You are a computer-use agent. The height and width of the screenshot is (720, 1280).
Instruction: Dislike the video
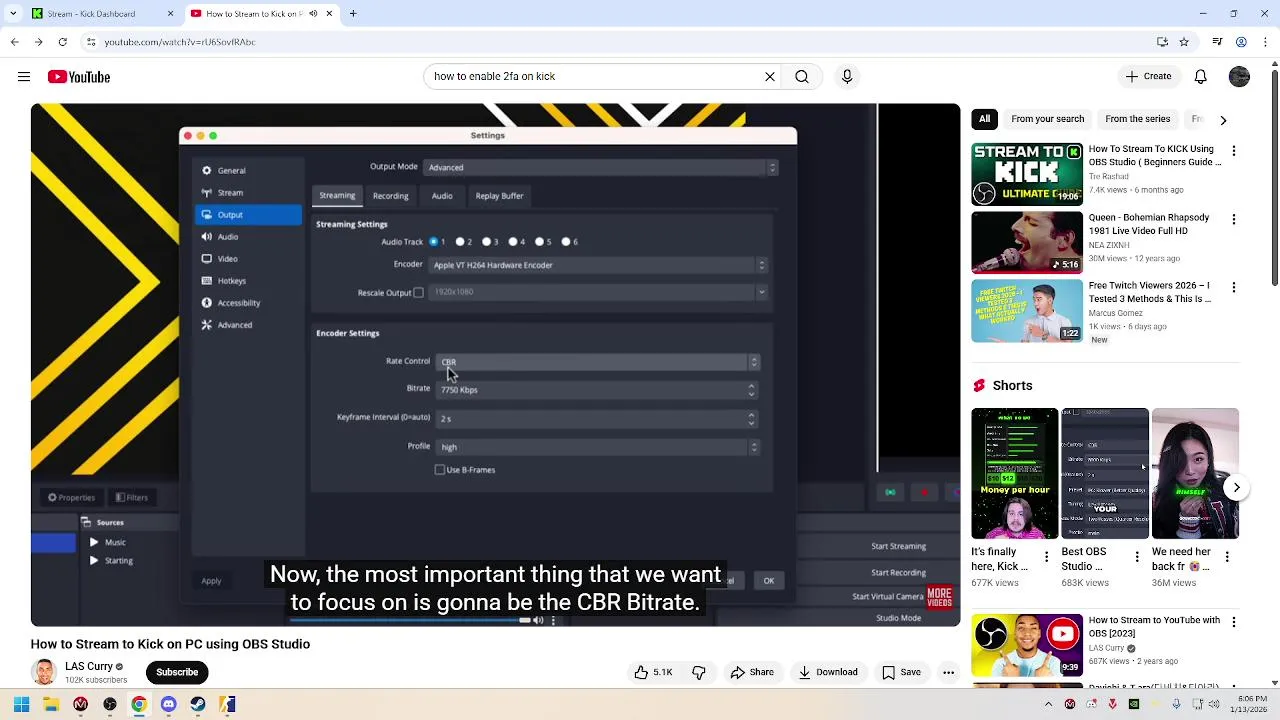[699, 672]
